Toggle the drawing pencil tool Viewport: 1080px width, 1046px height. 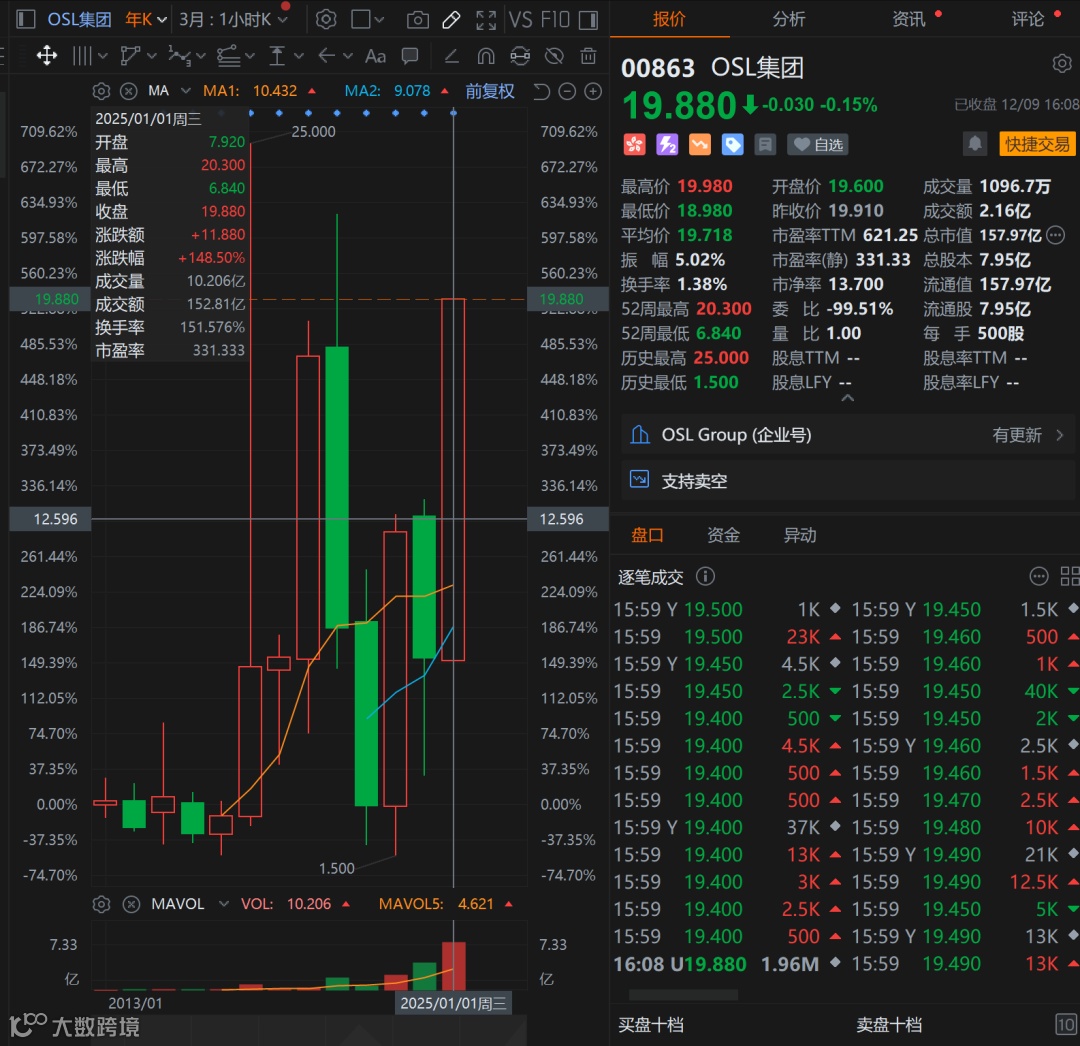point(451,20)
